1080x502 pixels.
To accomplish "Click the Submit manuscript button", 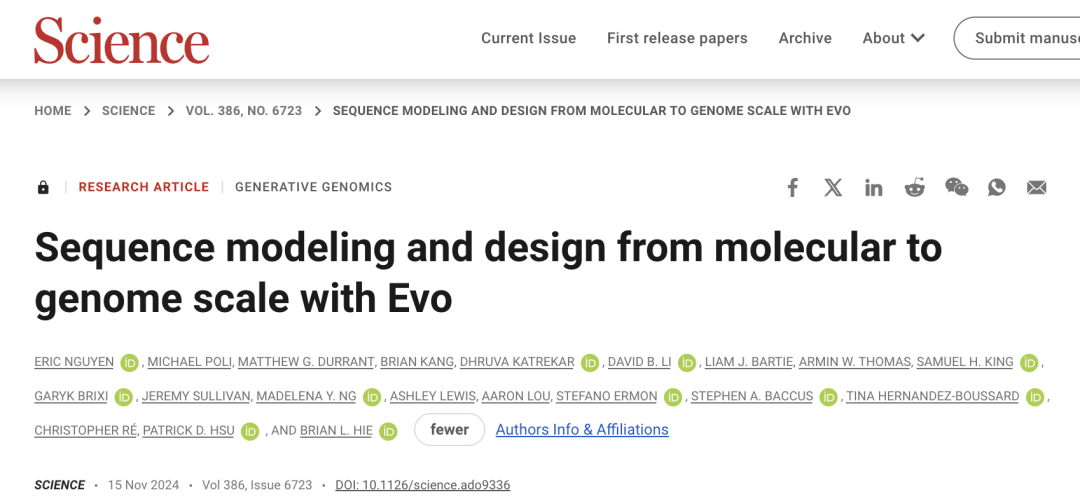I will click(1017, 38).
